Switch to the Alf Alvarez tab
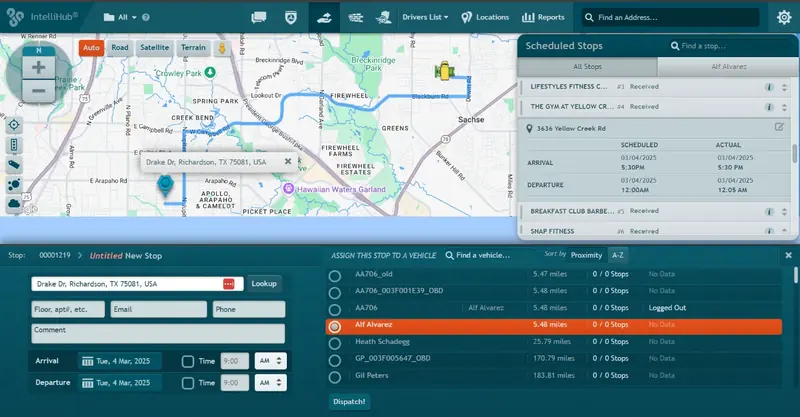The width and height of the screenshot is (800, 417). [729, 67]
